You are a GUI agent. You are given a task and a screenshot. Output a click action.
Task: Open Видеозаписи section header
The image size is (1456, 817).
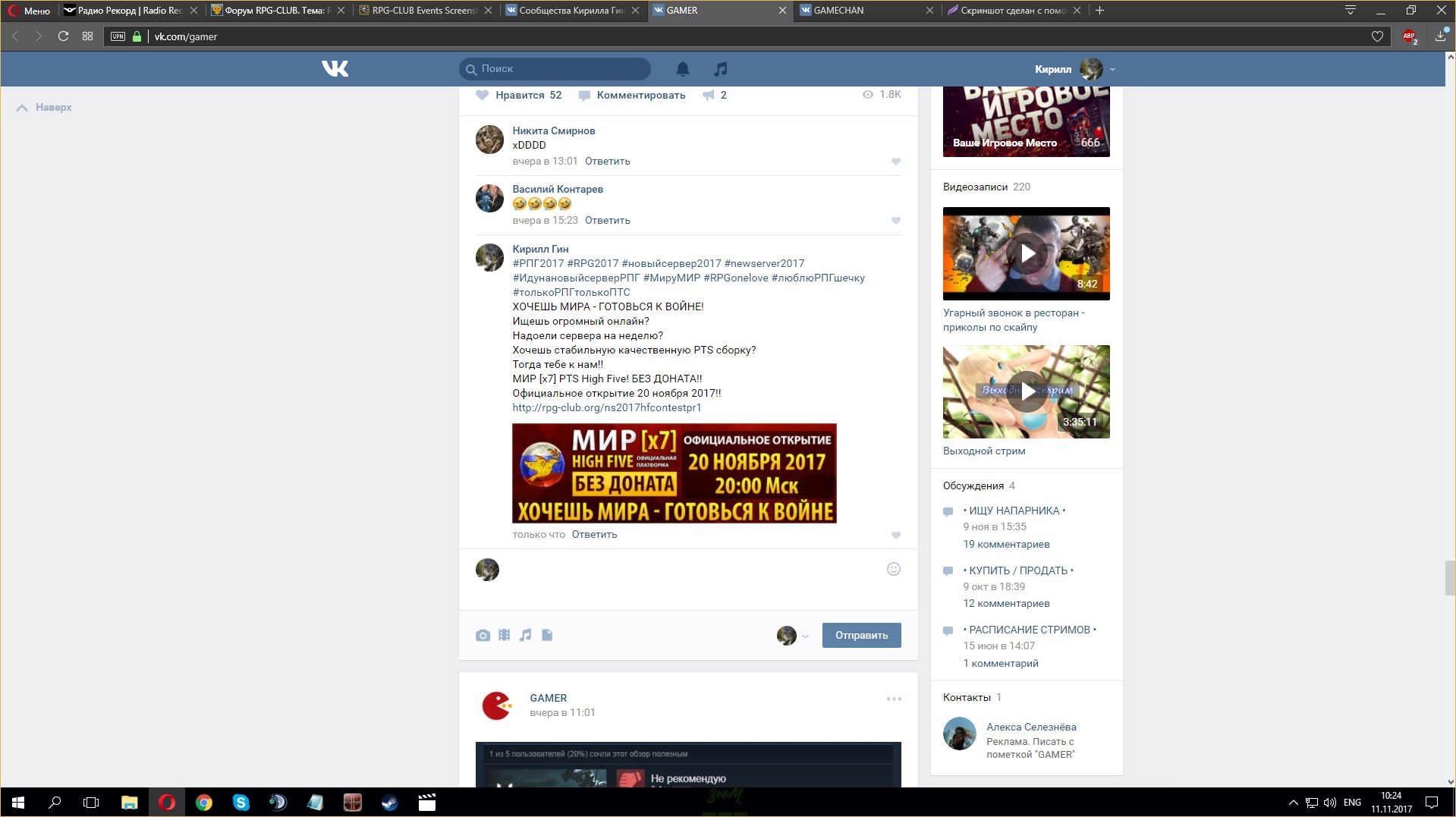tap(975, 187)
